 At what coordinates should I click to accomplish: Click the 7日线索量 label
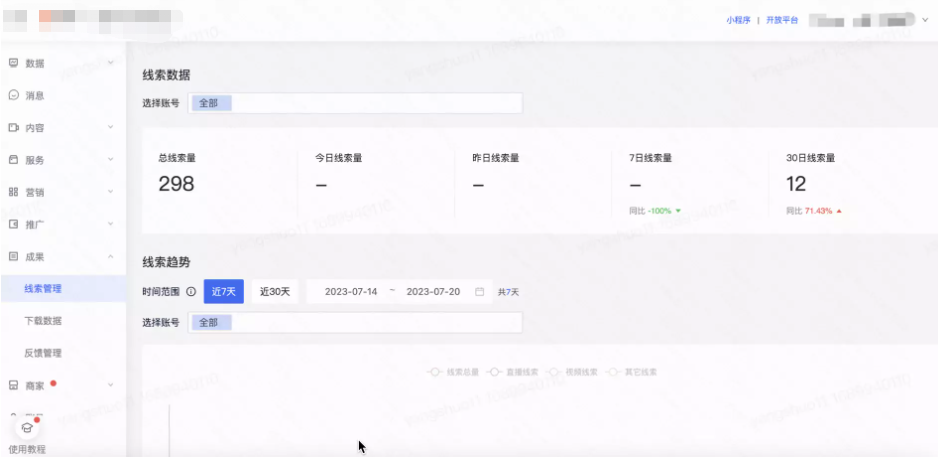pyautogui.click(x=651, y=159)
